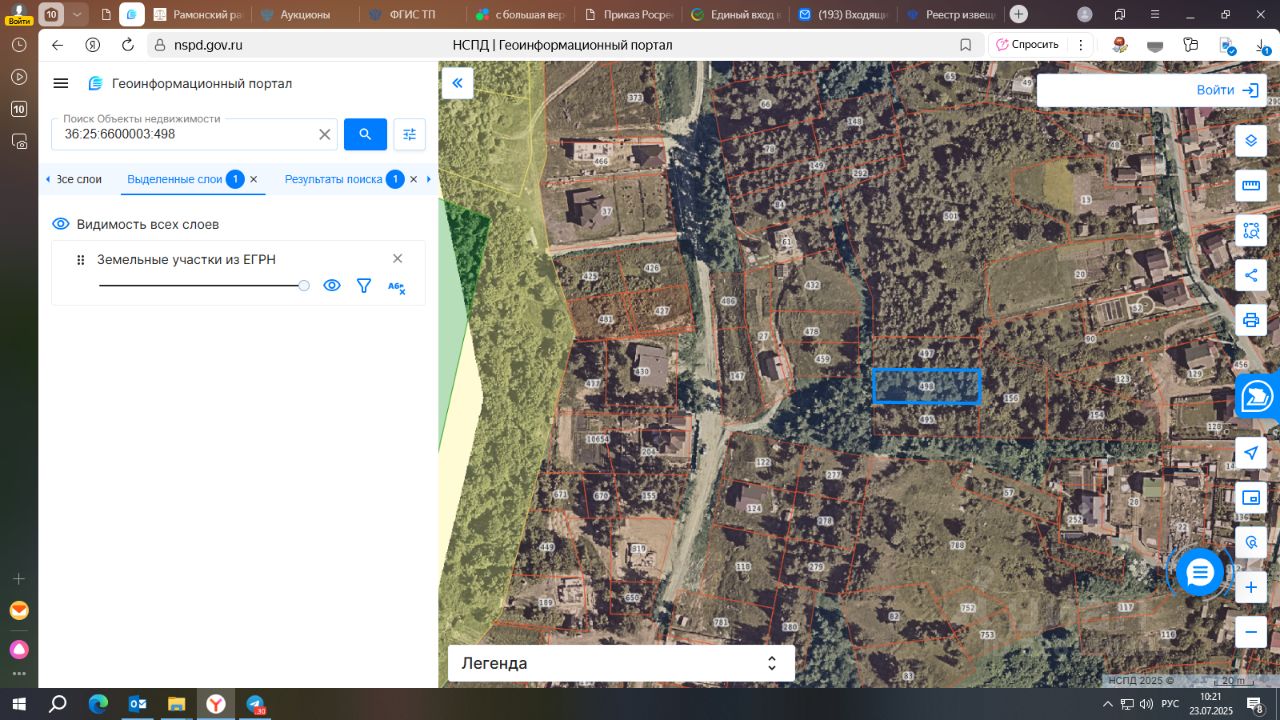Click the blue search magnifier button
The image size is (1280, 720).
(365, 134)
